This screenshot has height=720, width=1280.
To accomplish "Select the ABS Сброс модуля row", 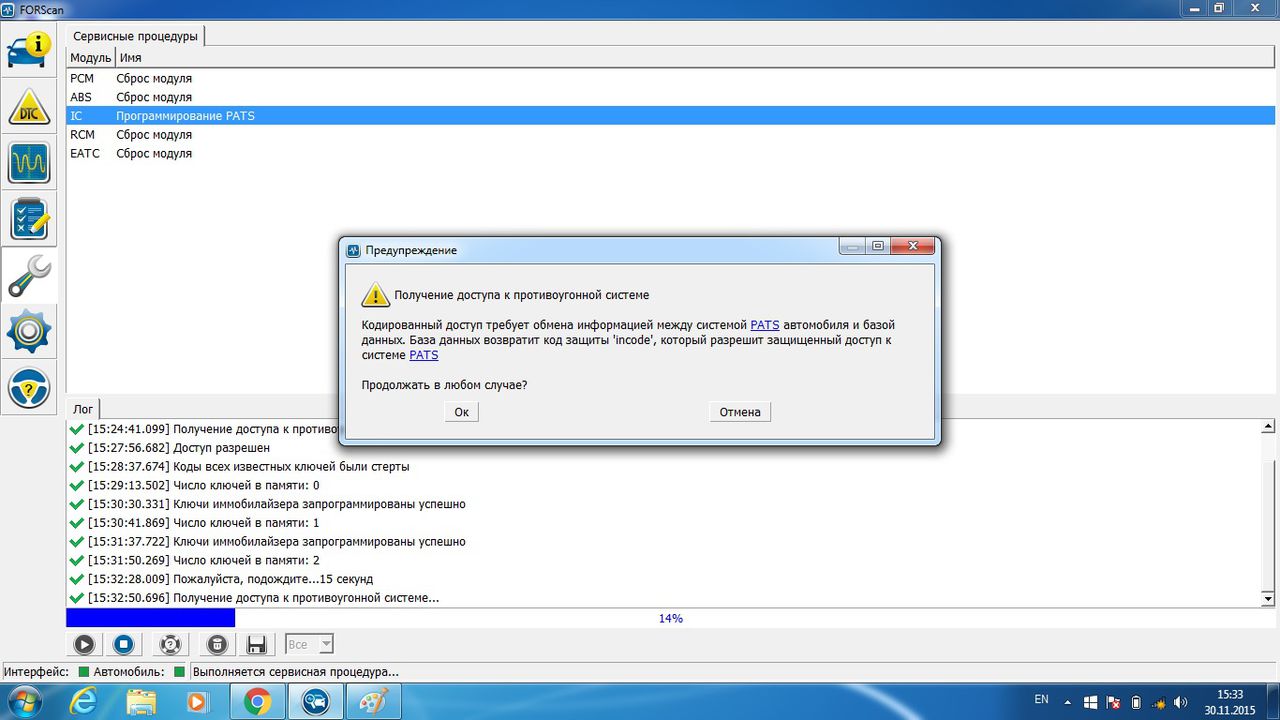I will click(x=671, y=97).
